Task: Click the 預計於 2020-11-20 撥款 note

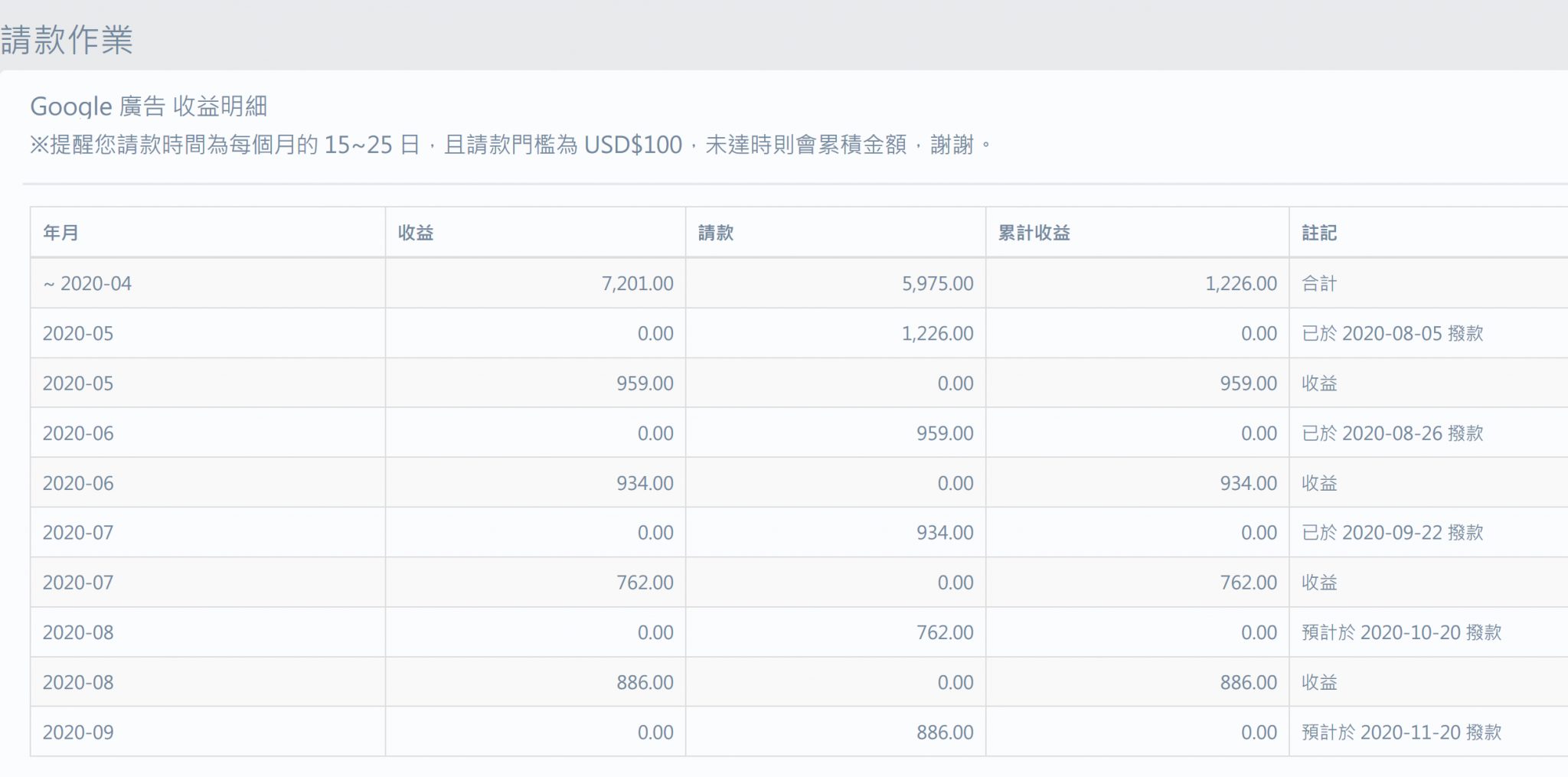Action: tap(1401, 733)
